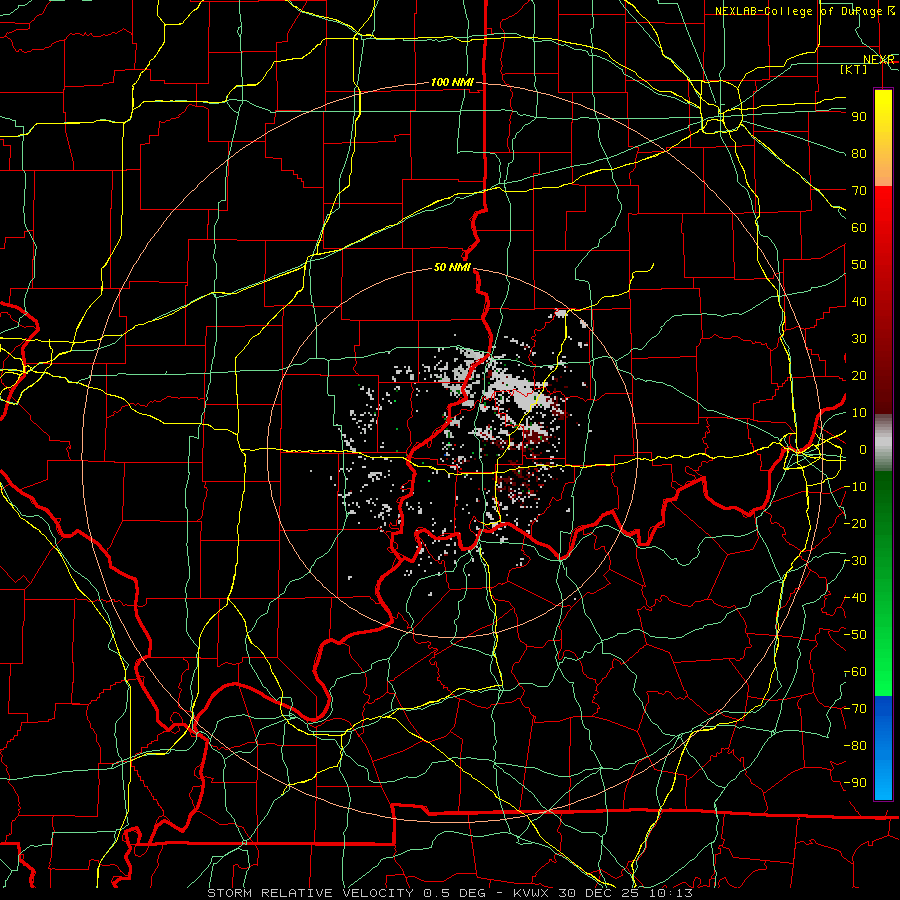The image size is (900, 900).
Task: Click the 90 value on velocity scale
Action: pos(859,117)
